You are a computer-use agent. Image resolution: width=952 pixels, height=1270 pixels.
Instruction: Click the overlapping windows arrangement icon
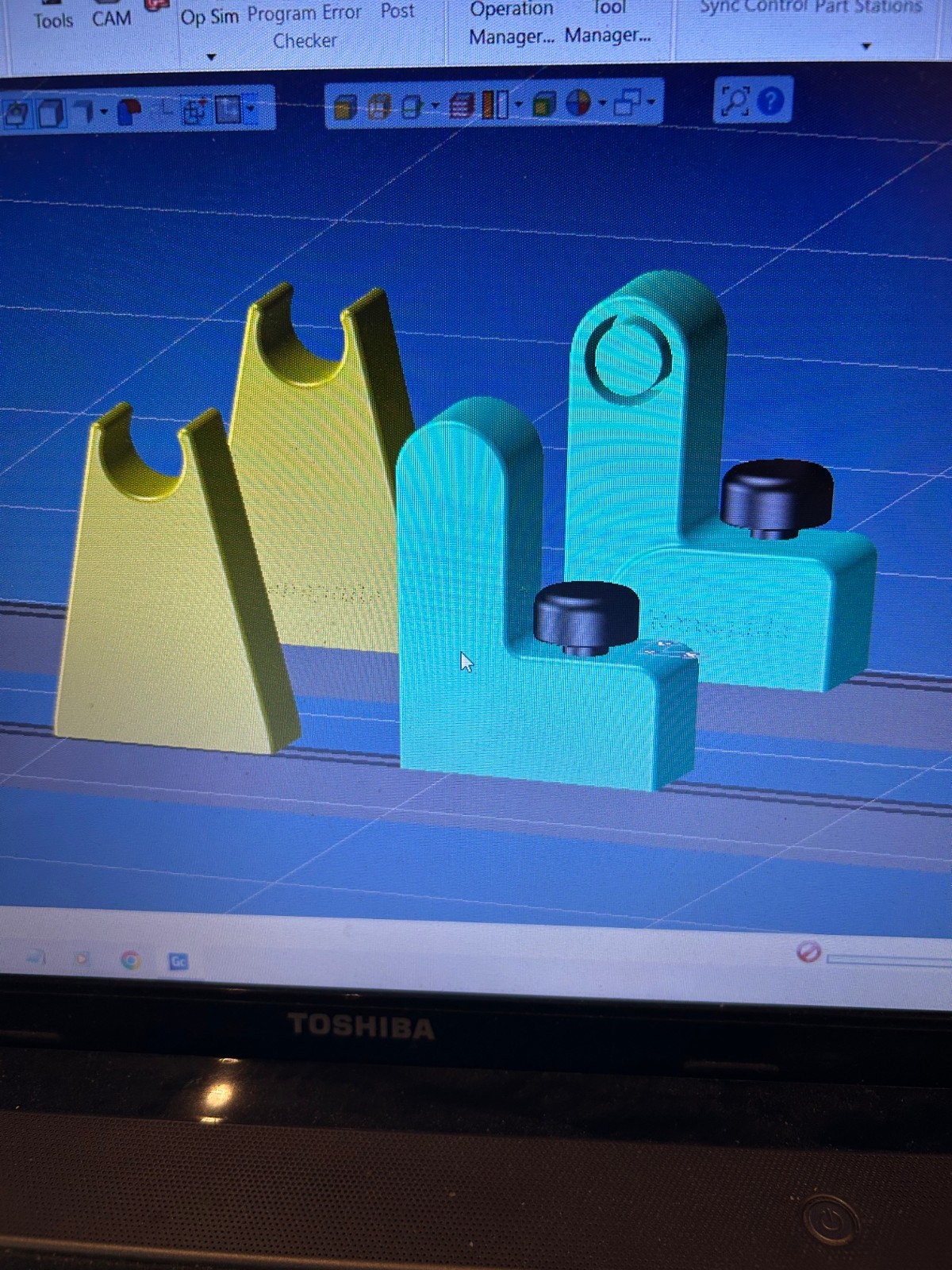pyautogui.click(x=628, y=102)
